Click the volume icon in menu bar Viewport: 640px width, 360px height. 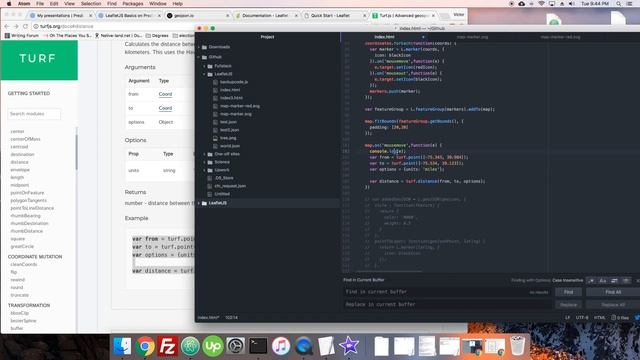[x=572, y=4]
